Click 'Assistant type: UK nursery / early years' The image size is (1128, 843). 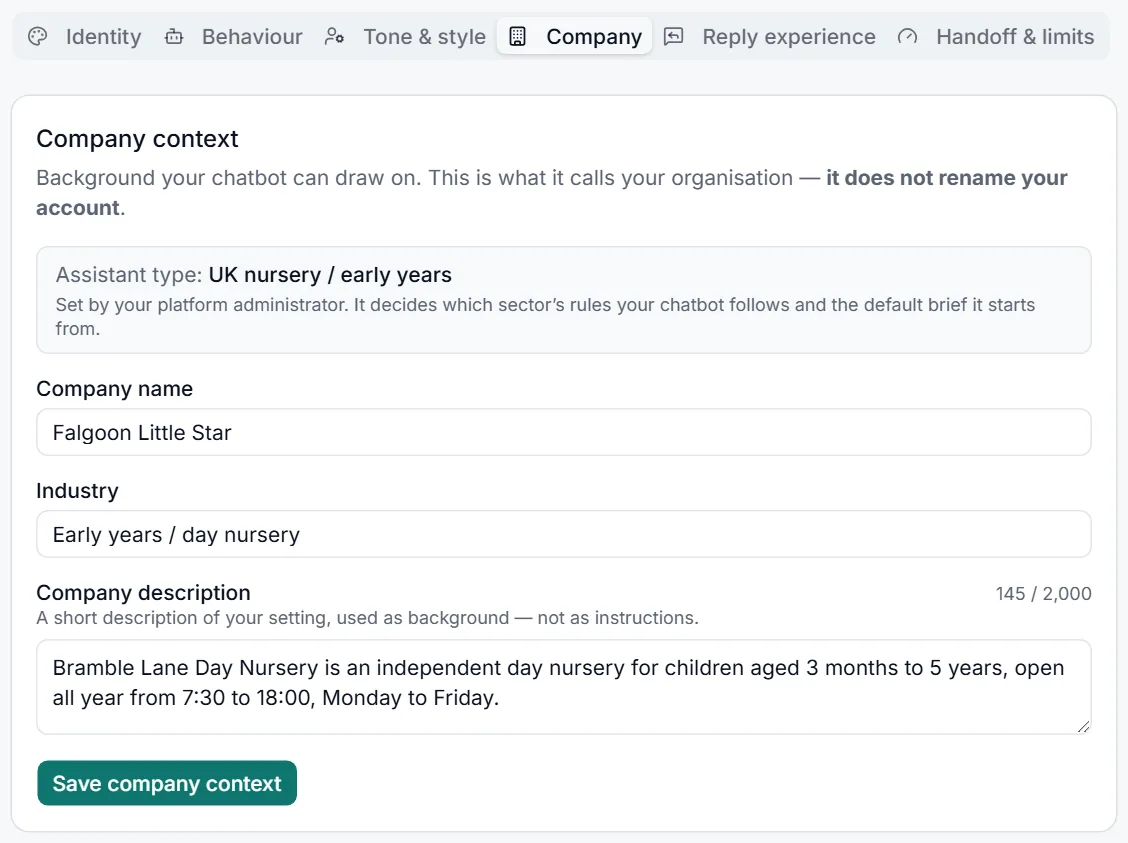[x=254, y=275]
